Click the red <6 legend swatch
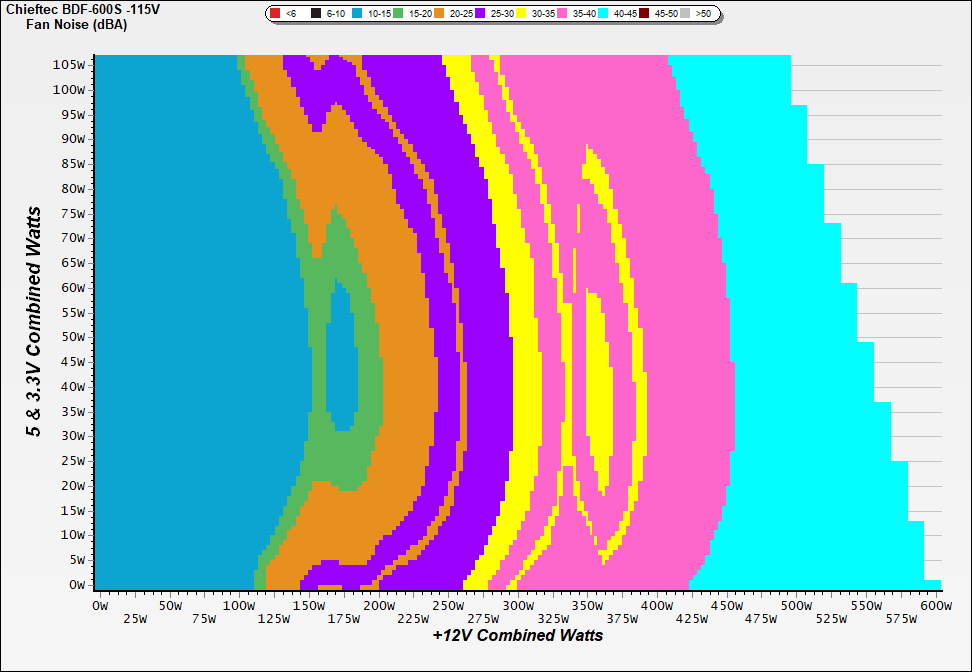Viewport: 972px width, 672px height. [275, 14]
